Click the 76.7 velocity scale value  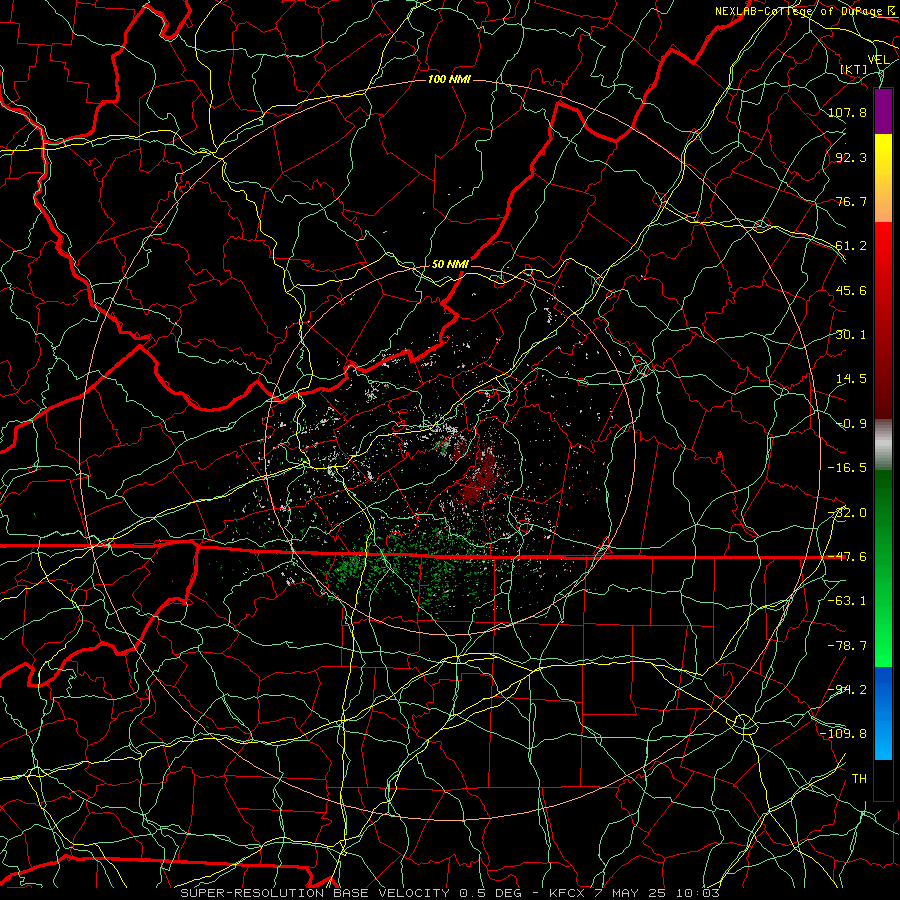[x=851, y=201]
